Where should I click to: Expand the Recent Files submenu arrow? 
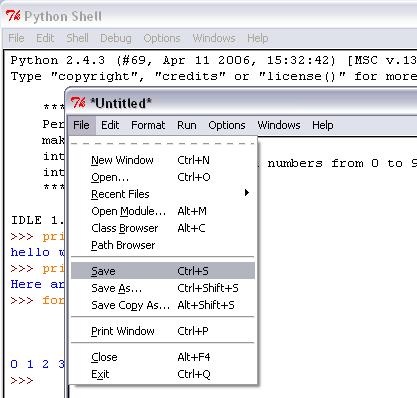pos(247,193)
